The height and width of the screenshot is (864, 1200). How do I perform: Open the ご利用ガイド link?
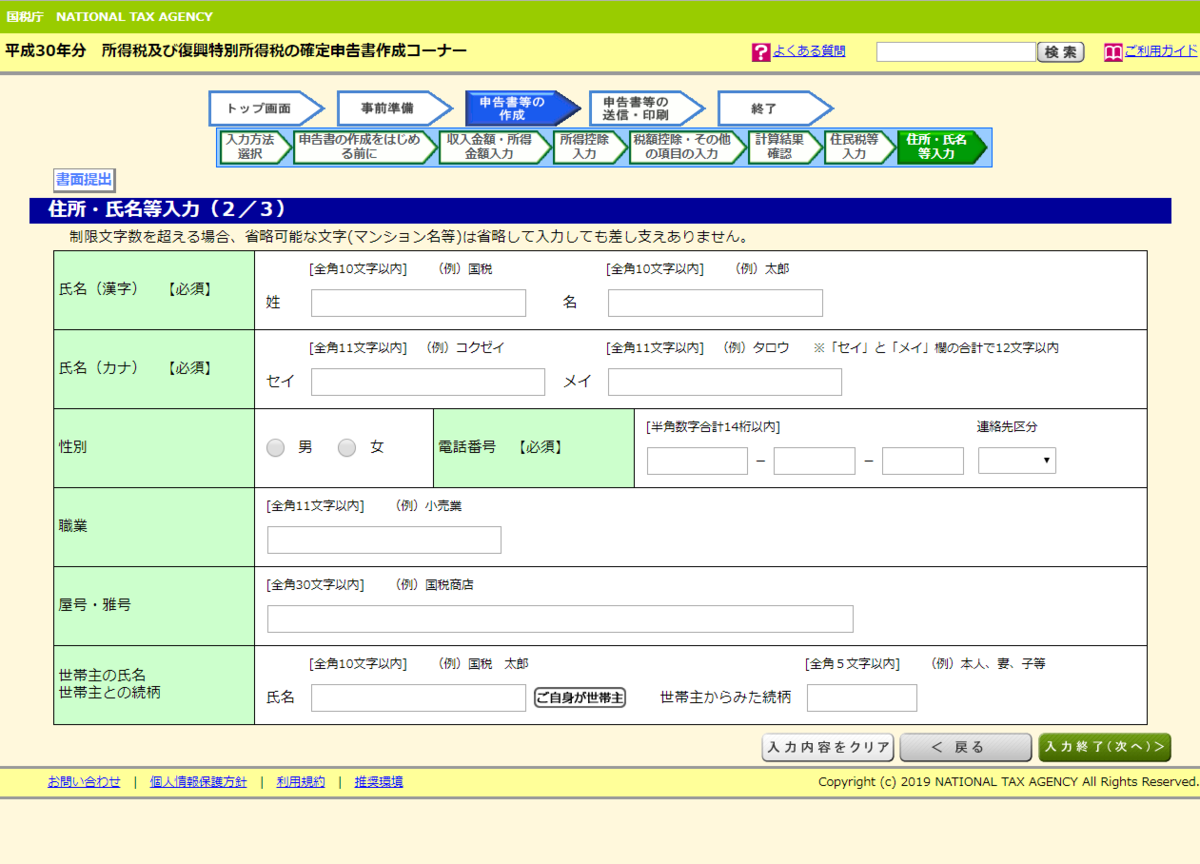coord(1160,51)
